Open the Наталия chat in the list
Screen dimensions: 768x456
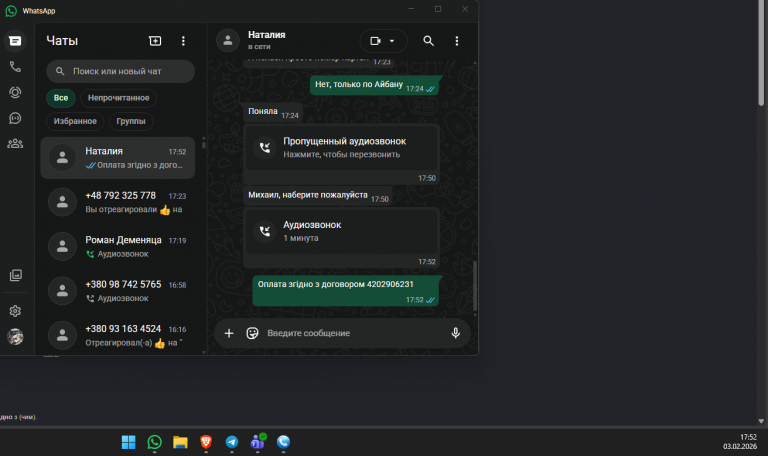pyautogui.click(x=118, y=158)
